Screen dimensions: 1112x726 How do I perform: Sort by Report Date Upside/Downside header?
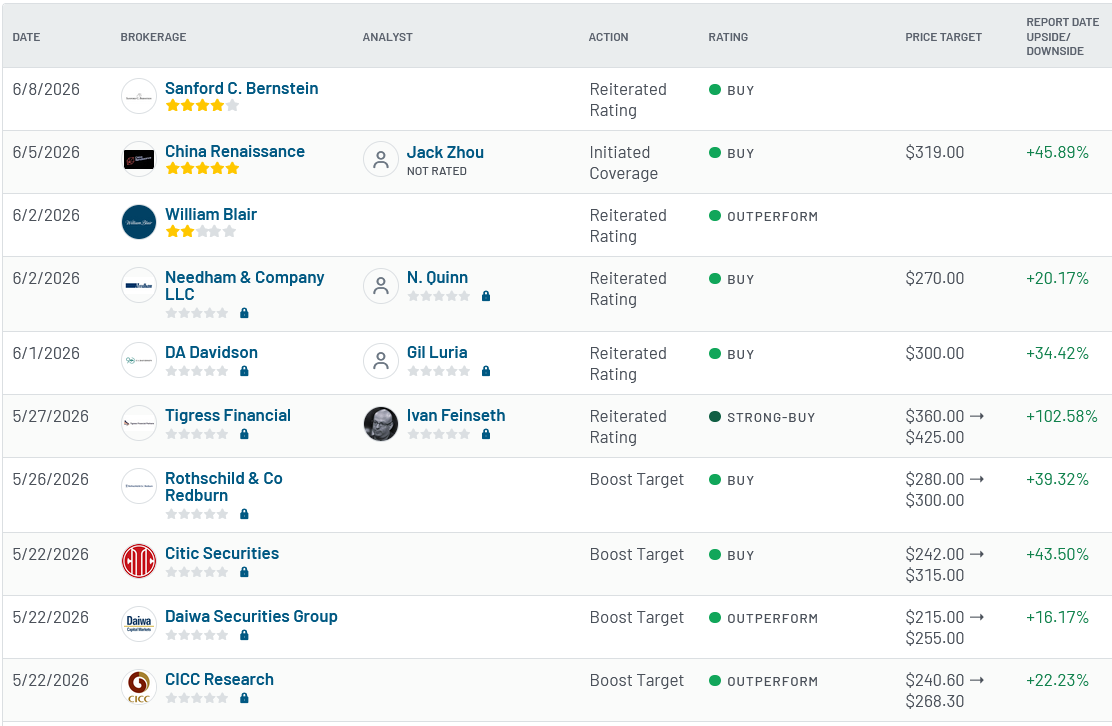click(1062, 37)
